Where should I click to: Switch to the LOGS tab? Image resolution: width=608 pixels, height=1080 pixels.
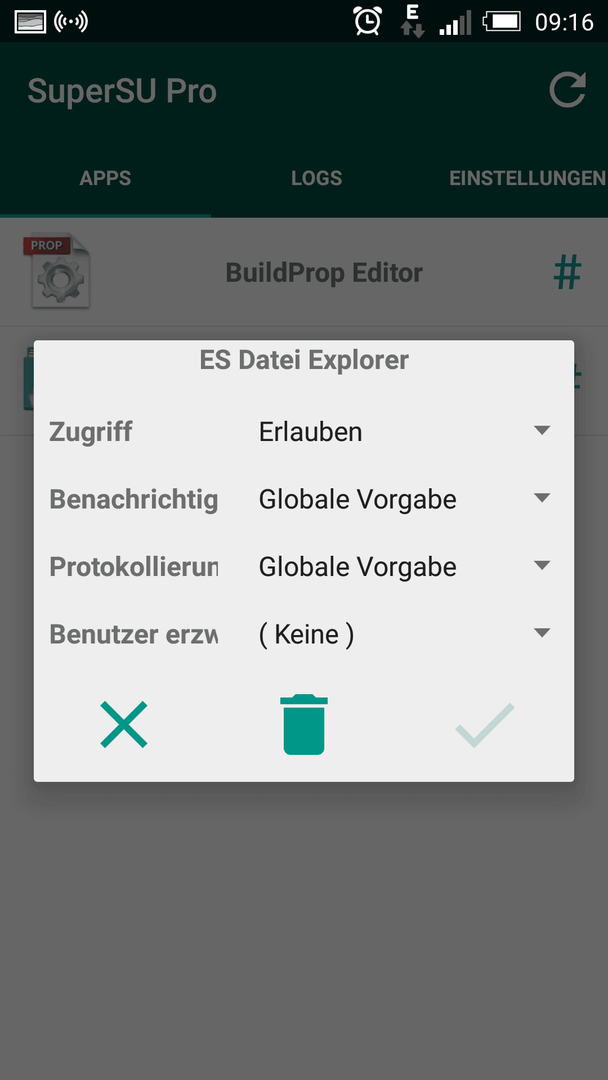[x=317, y=178]
